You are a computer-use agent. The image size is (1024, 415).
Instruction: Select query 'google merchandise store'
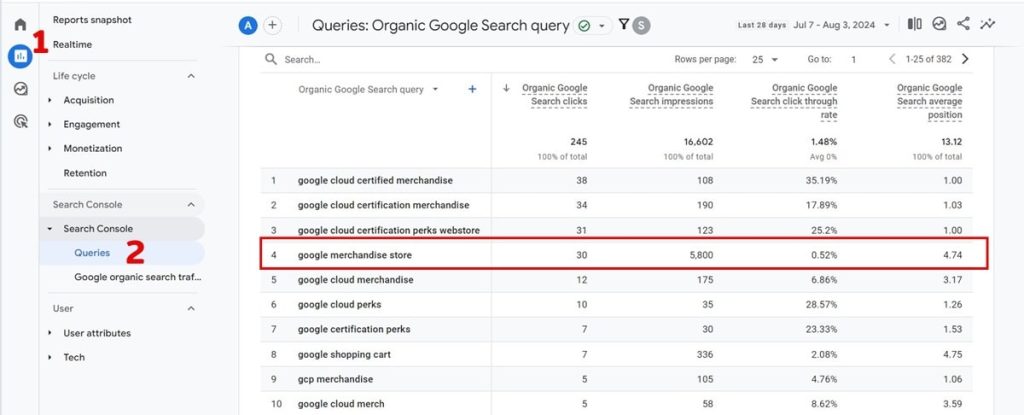(x=355, y=255)
